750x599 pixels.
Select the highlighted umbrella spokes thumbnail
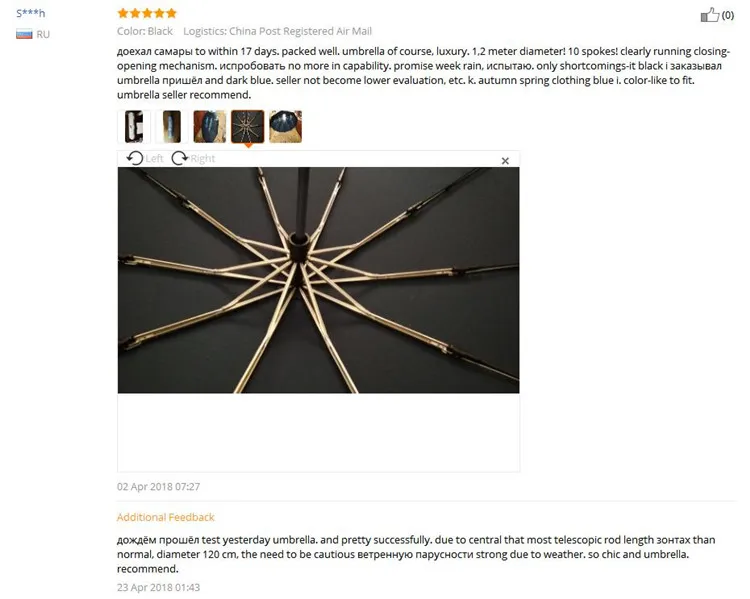pos(248,126)
